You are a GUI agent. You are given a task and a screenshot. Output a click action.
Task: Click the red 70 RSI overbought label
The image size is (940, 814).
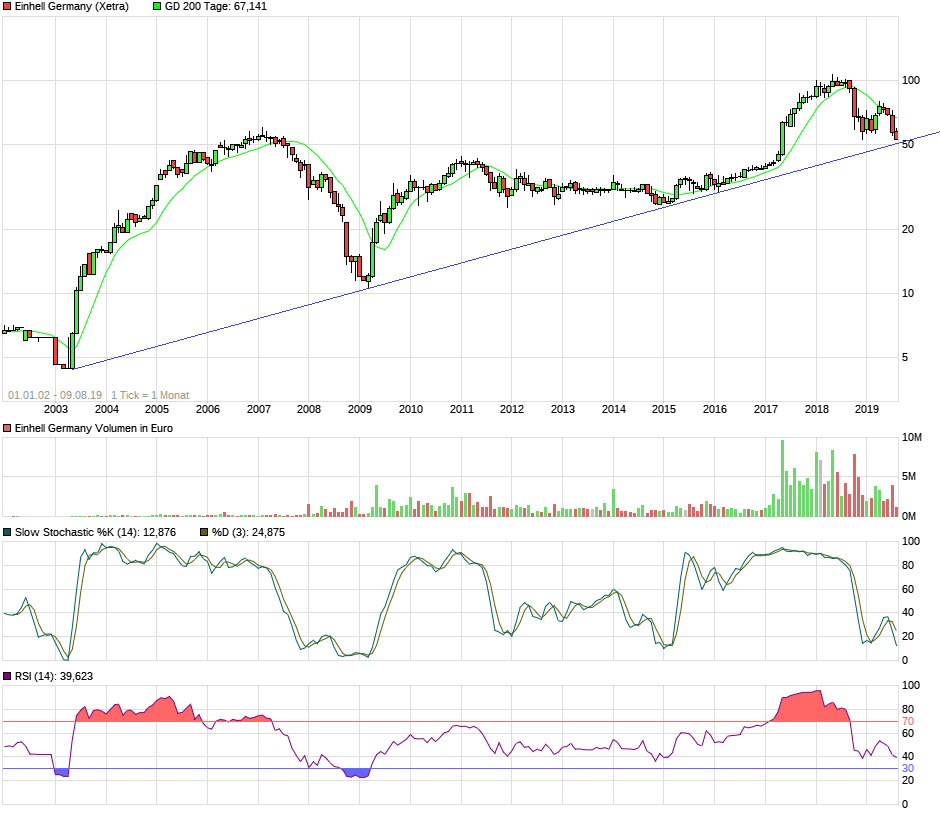click(x=908, y=722)
